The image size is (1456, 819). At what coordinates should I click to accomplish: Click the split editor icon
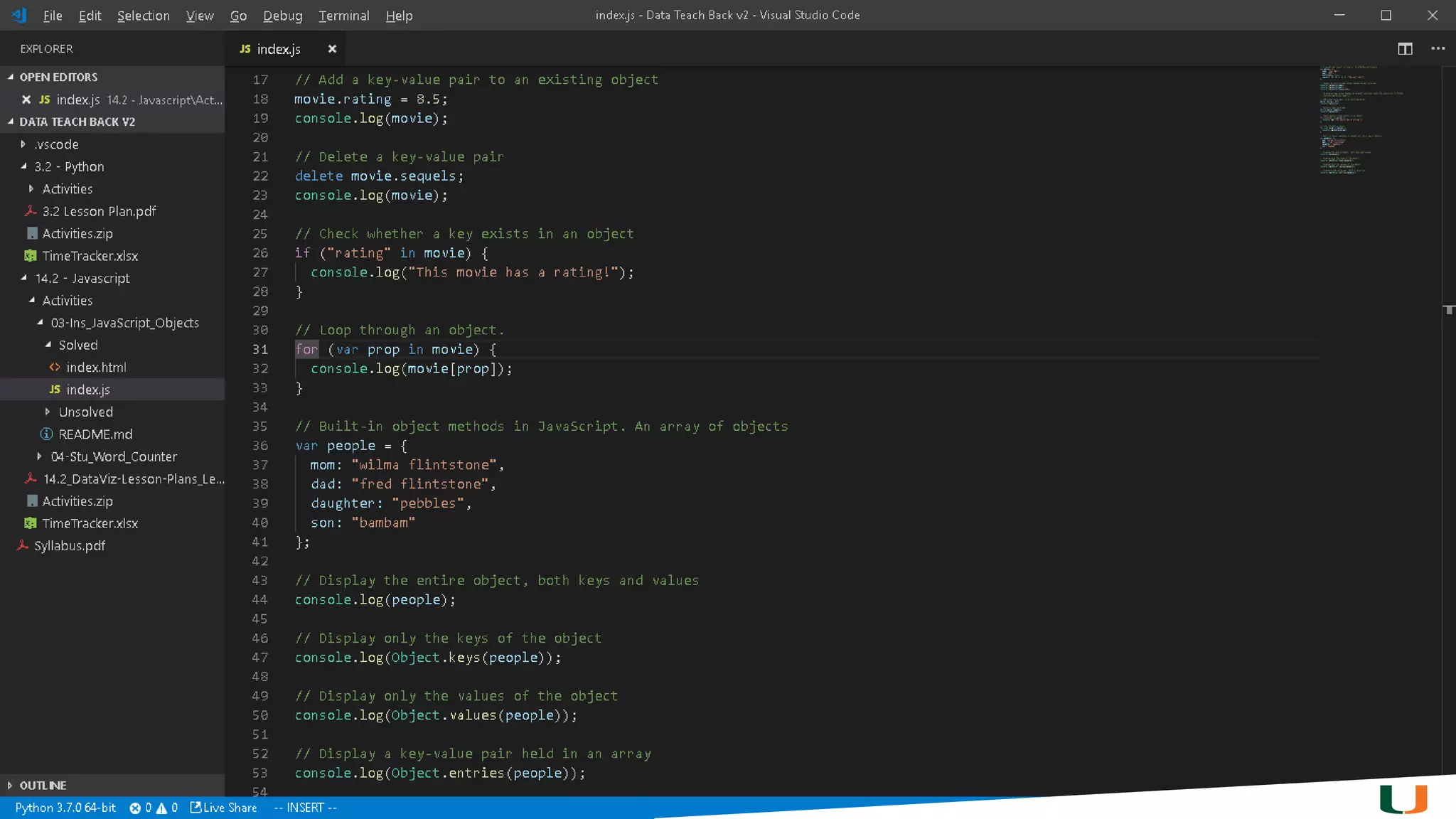(x=1405, y=48)
